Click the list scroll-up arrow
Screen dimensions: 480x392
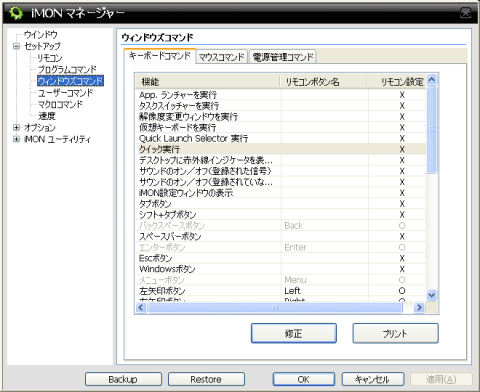[432, 80]
